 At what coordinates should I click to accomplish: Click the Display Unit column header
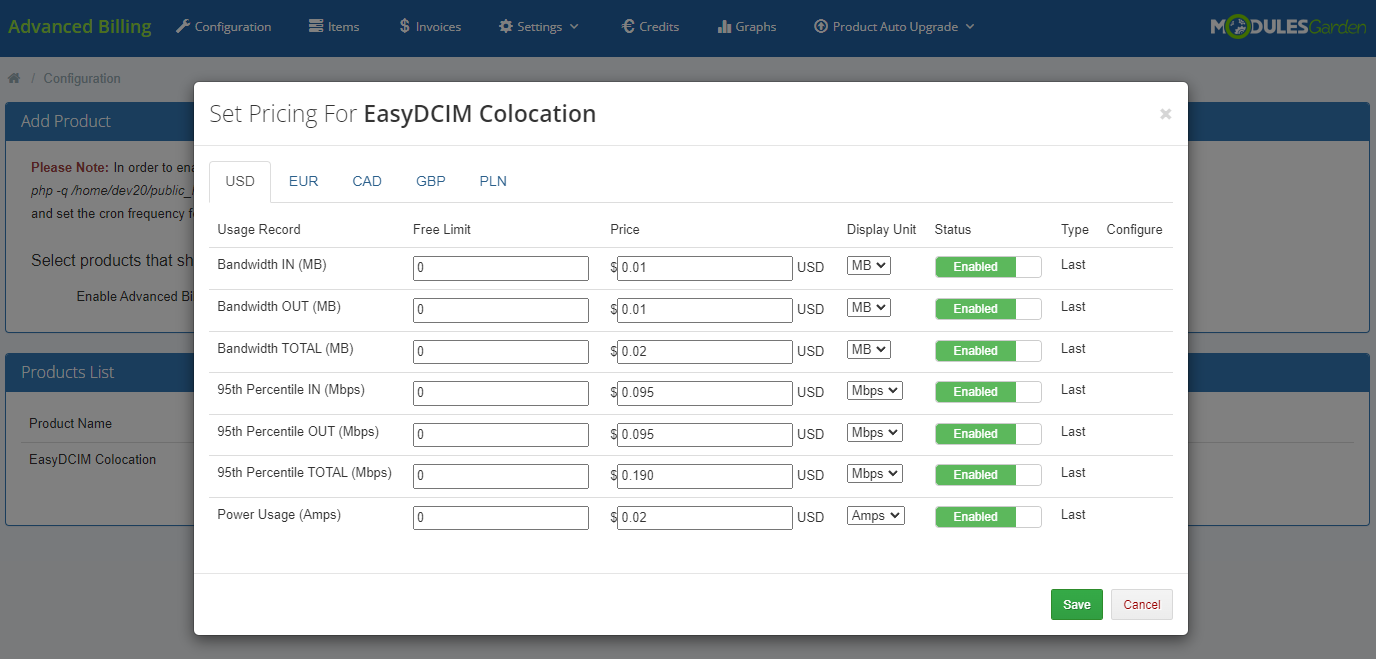(881, 230)
